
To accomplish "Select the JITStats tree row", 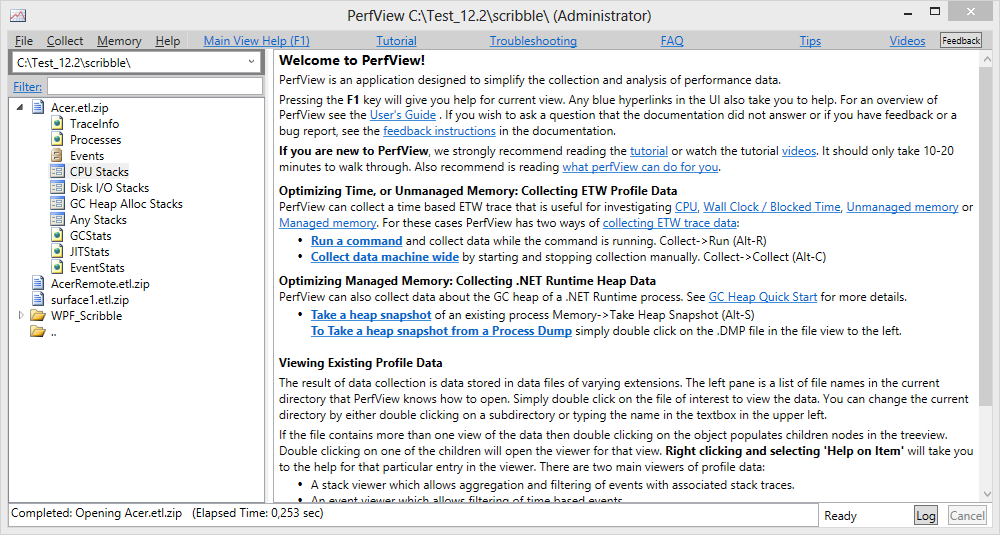I will click(x=89, y=251).
